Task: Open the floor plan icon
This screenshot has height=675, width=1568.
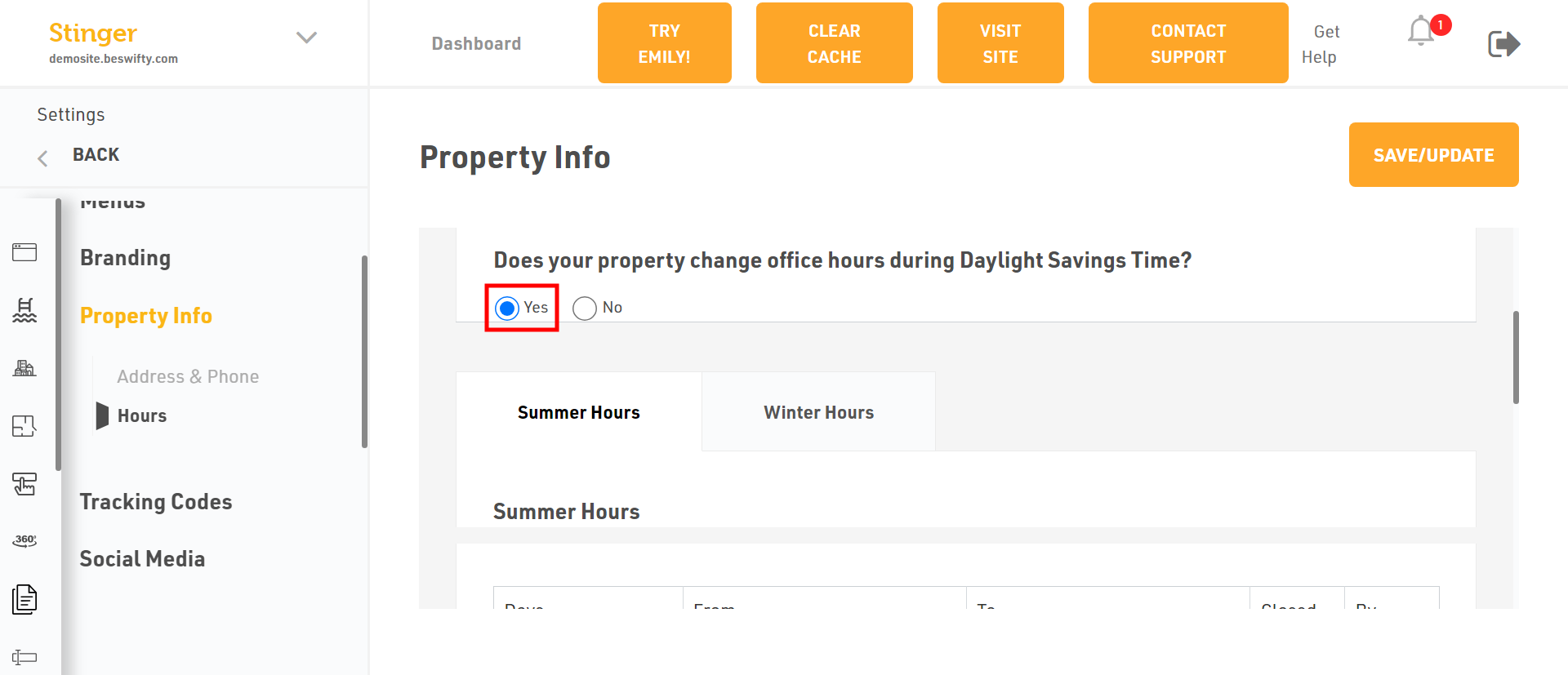Action: tap(24, 426)
